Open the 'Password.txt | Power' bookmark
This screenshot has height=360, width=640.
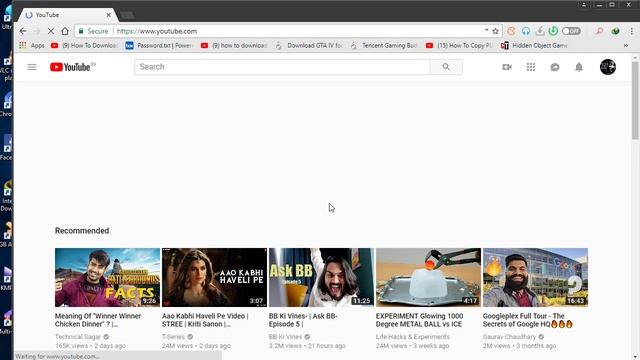[159, 45]
